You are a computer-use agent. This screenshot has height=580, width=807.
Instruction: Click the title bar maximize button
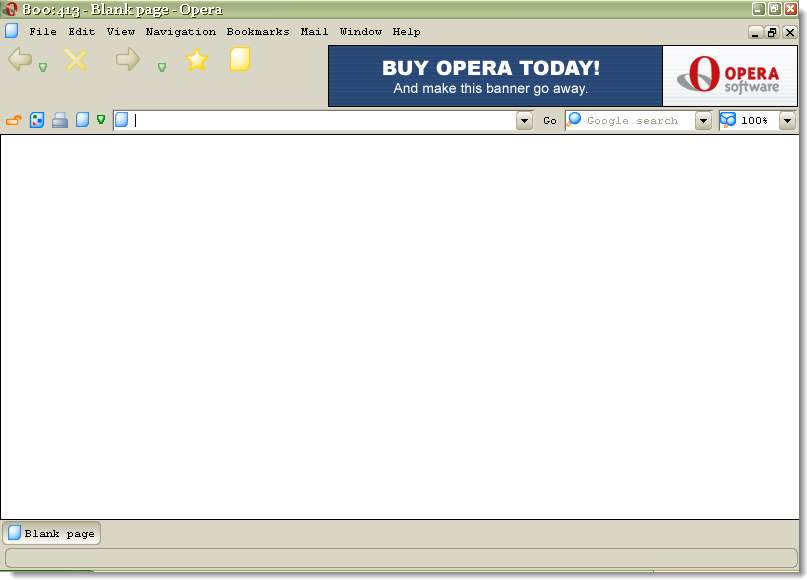point(775,9)
